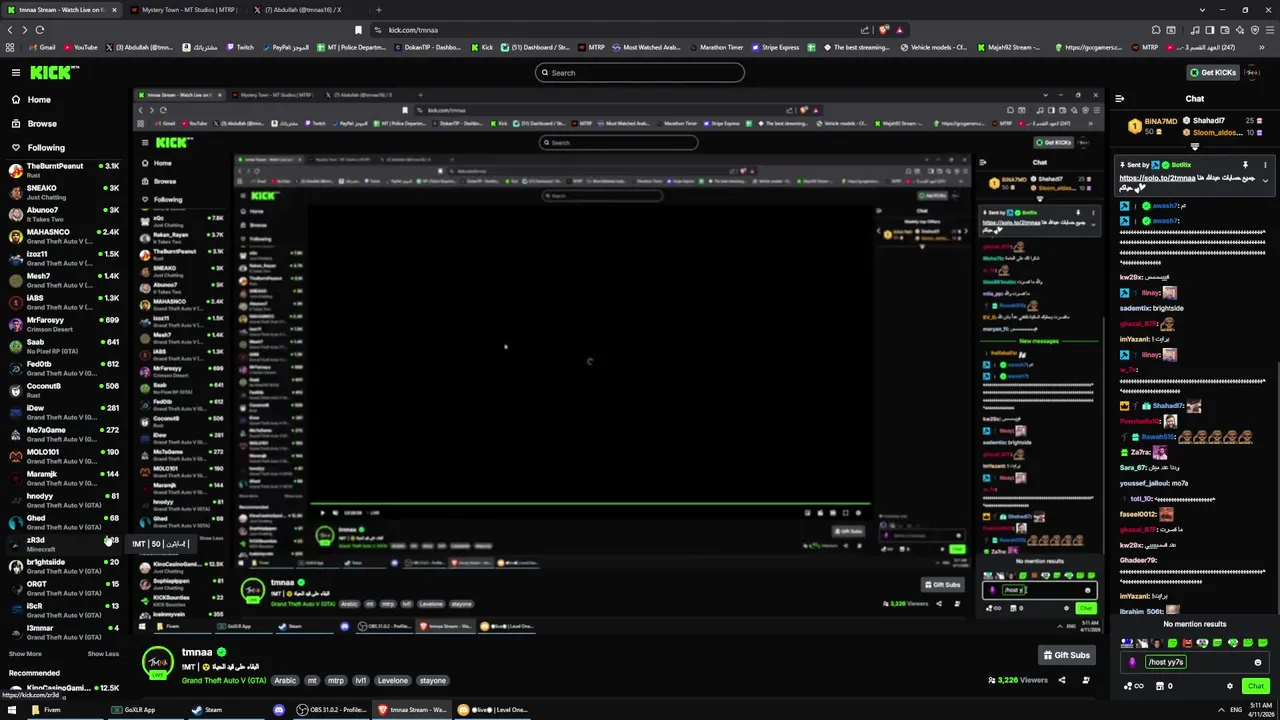
Task: Click the KICKs balance icon
Action: 1164,686
